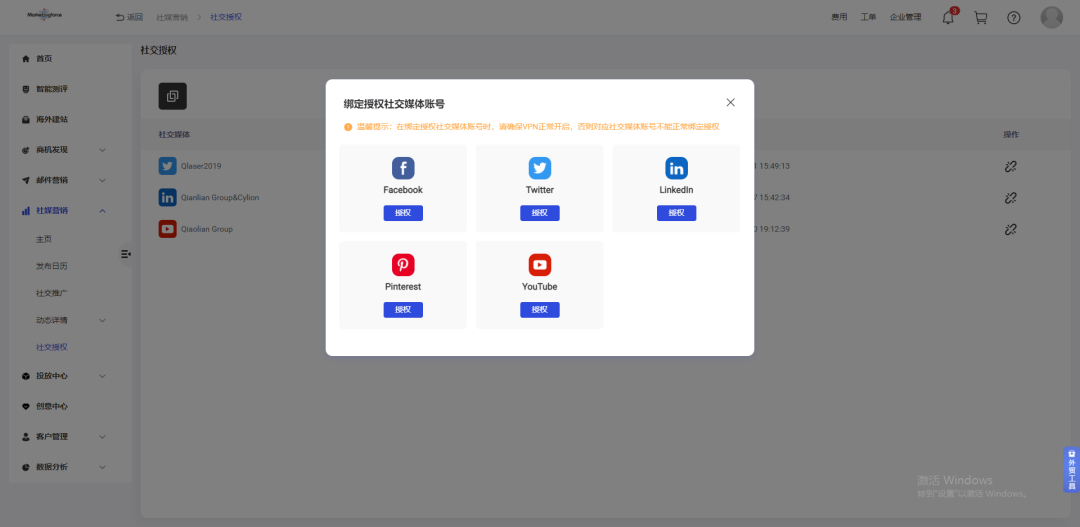Click the dark add-account square button
The height and width of the screenshot is (527, 1080).
click(172, 96)
